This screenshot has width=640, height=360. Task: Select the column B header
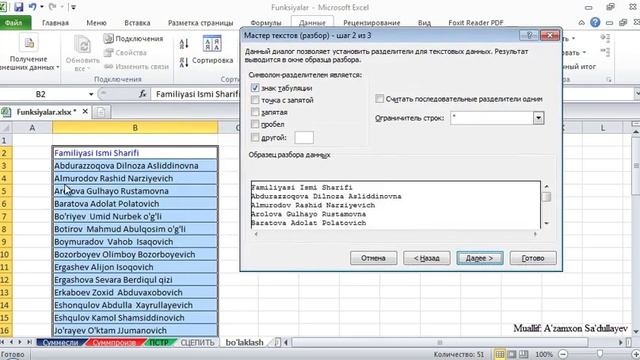coord(135,128)
